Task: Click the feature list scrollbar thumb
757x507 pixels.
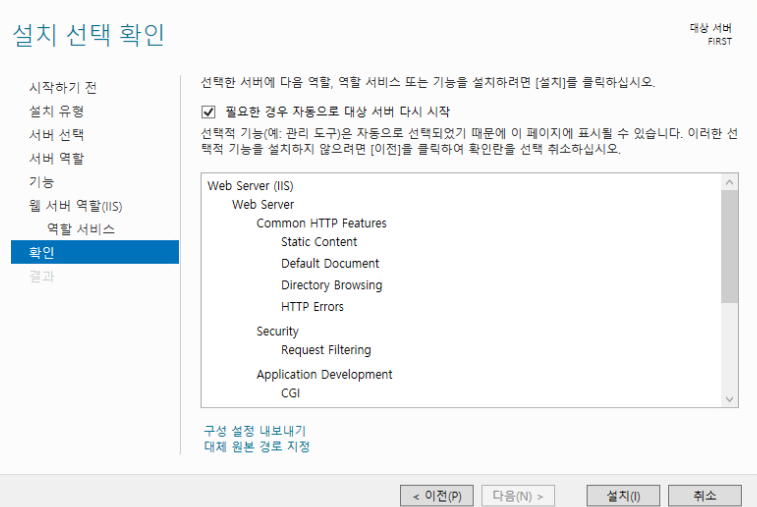Action: pyautogui.click(x=729, y=247)
